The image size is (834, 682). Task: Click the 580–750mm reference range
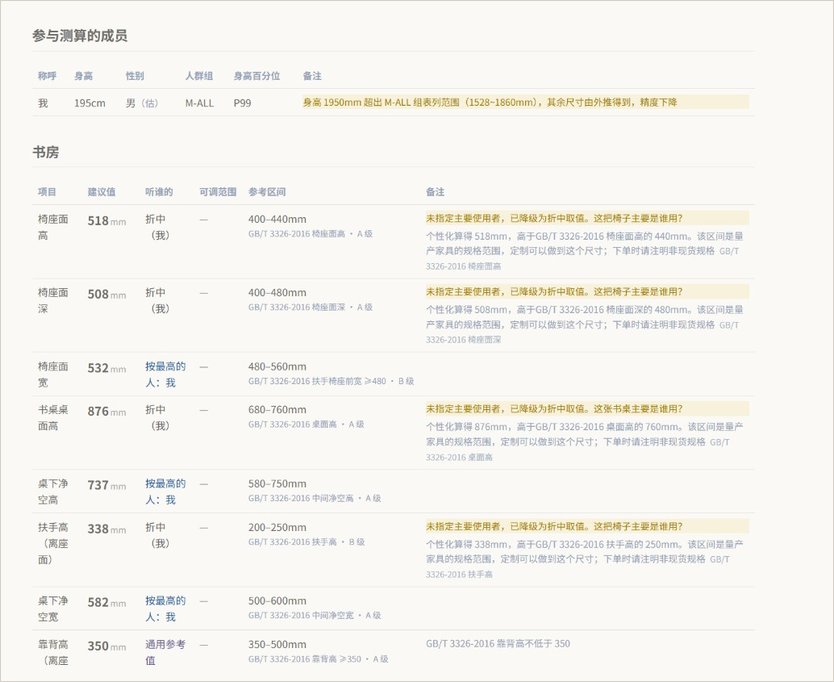277,484
